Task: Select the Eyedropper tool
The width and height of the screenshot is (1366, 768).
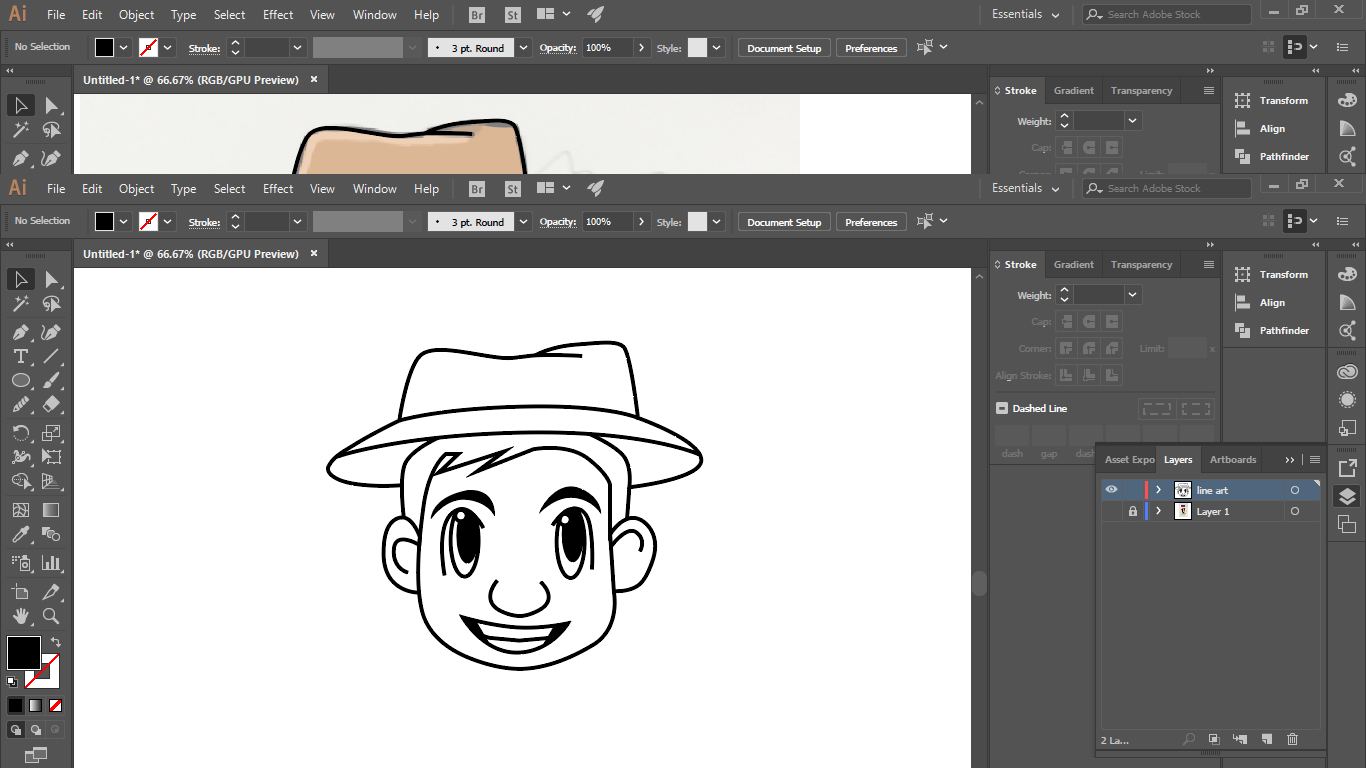Action: [20, 535]
